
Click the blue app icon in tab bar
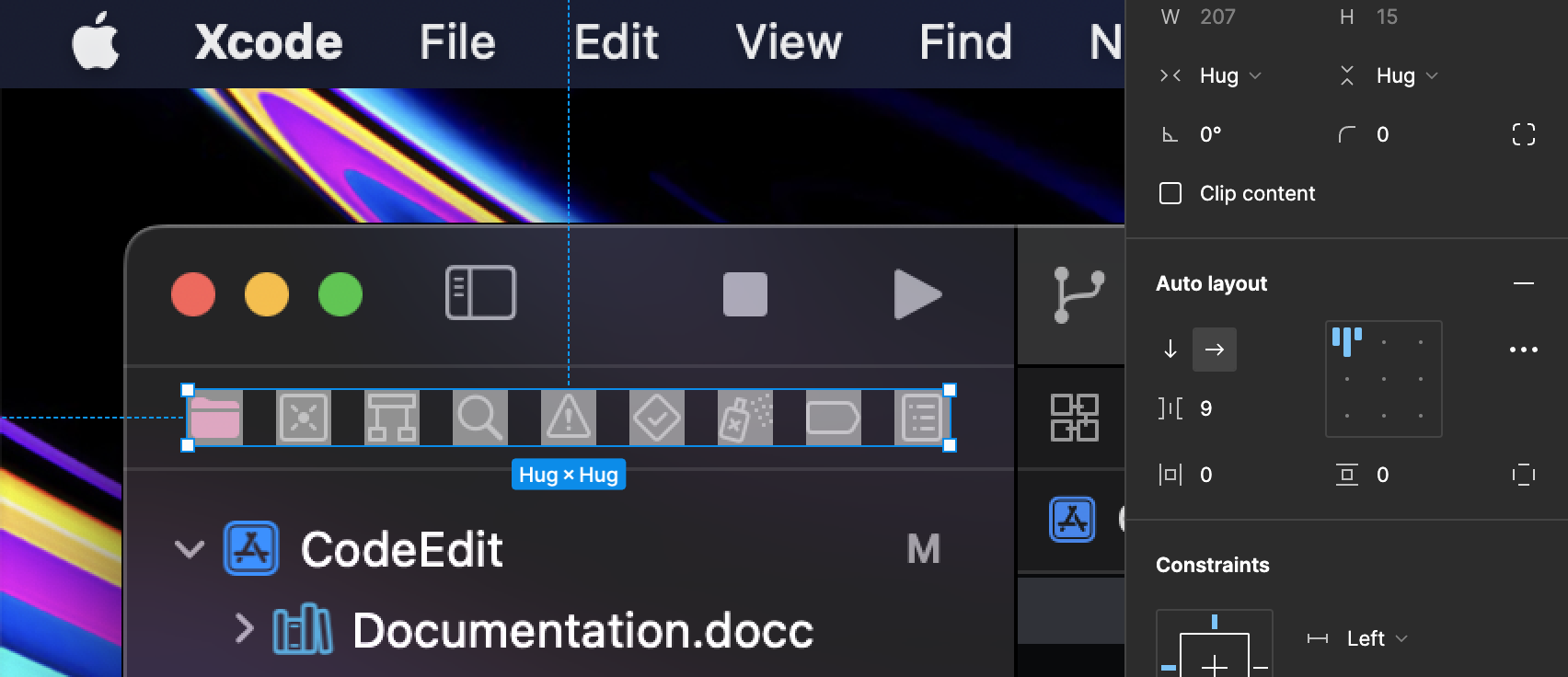click(x=1073, y=519)
